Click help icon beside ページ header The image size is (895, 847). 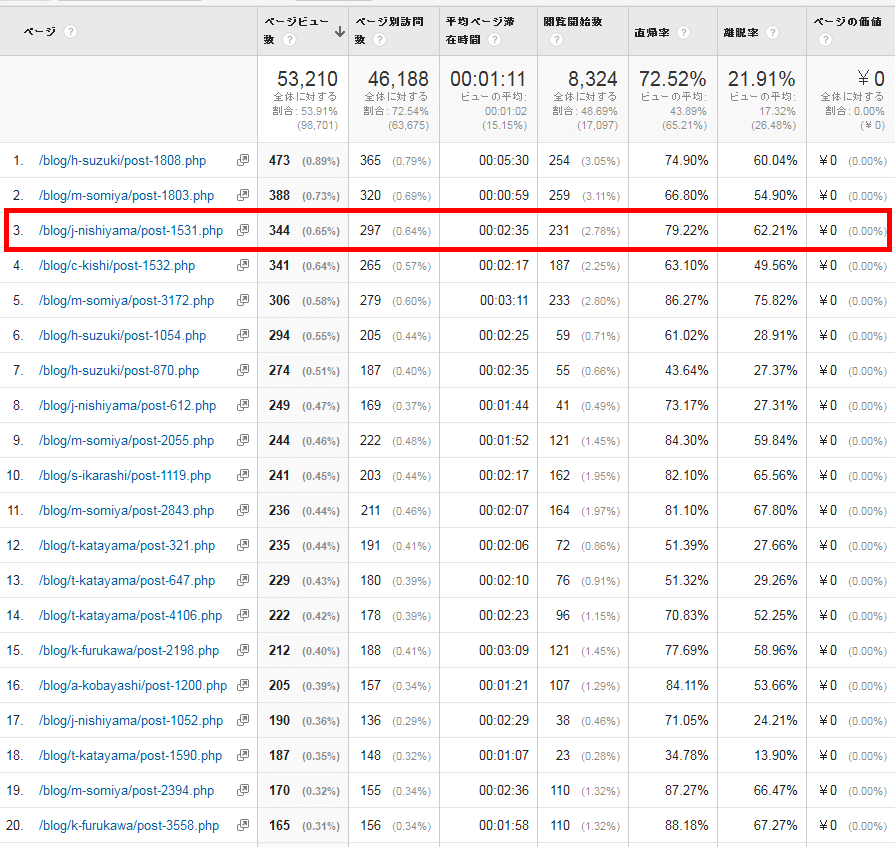coord(70,32)
